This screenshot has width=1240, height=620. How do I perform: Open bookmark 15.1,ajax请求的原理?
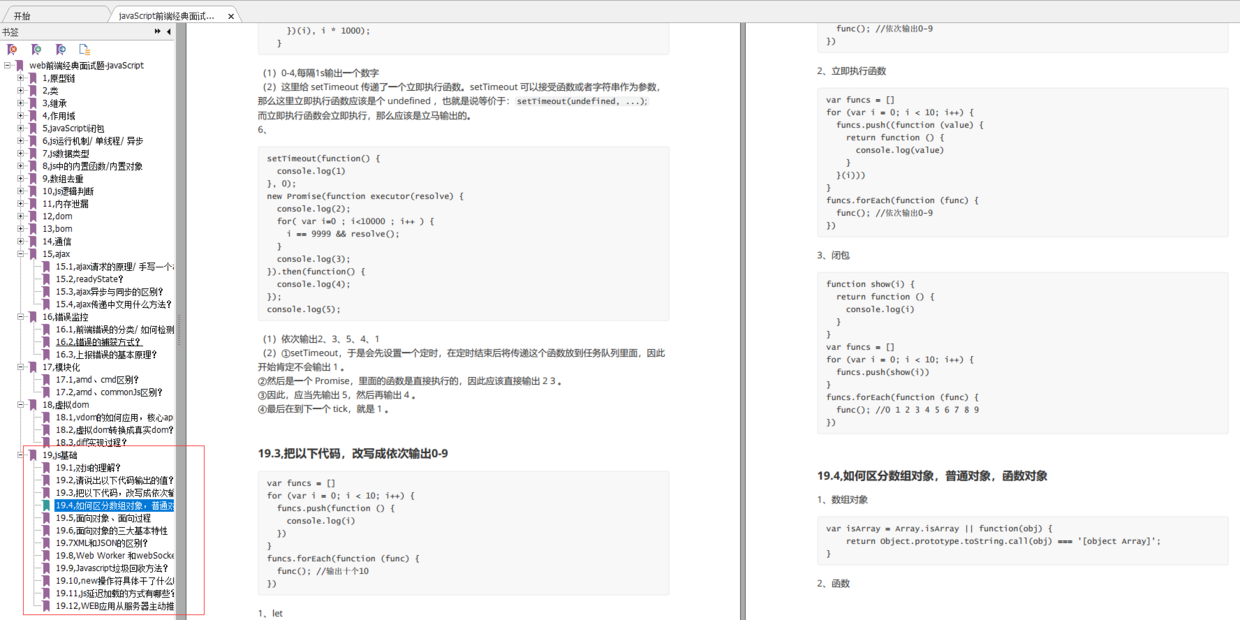point(115,267)
